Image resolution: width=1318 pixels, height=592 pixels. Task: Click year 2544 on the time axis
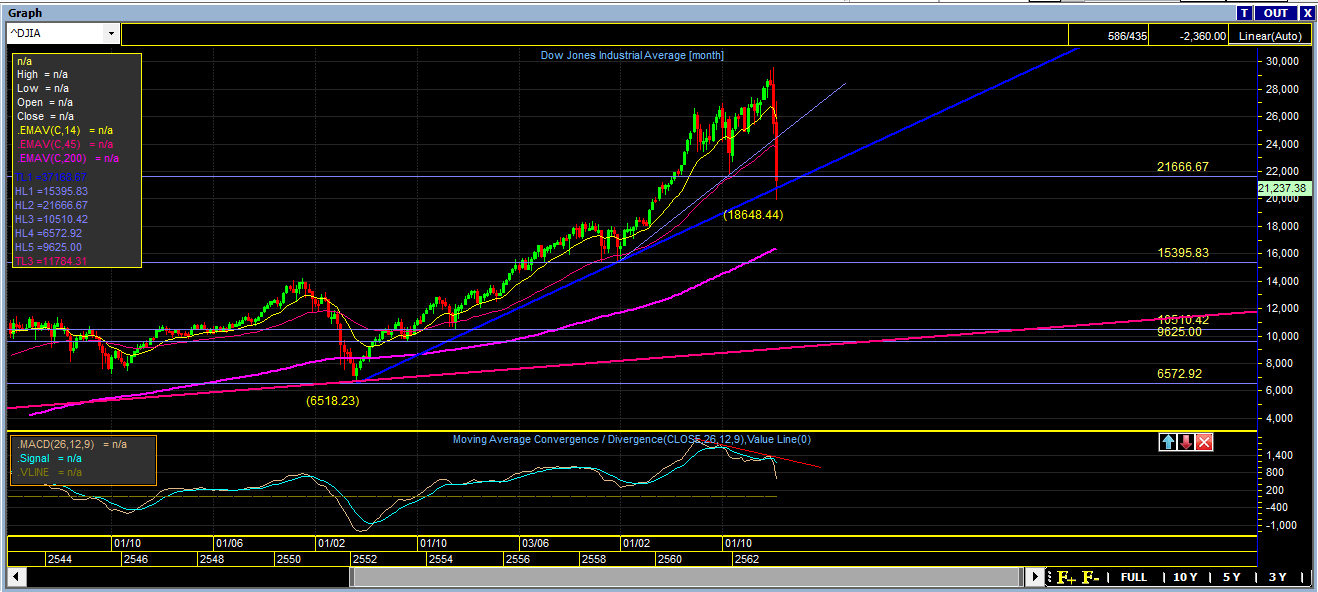click(x=59, y=559)
